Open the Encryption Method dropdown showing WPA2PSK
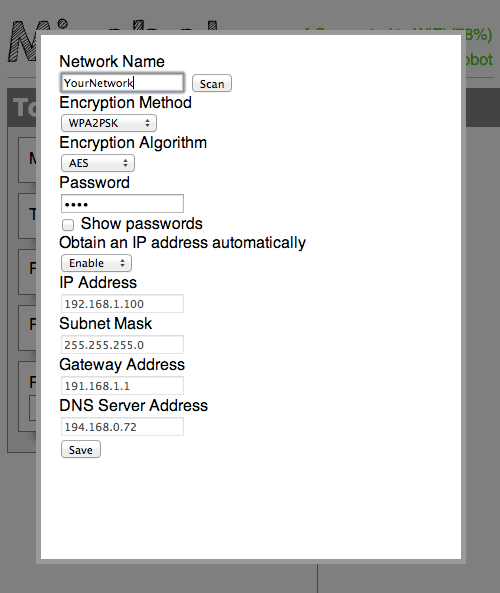This screenshot has width=500, height=593. click(x=109, y=123)
